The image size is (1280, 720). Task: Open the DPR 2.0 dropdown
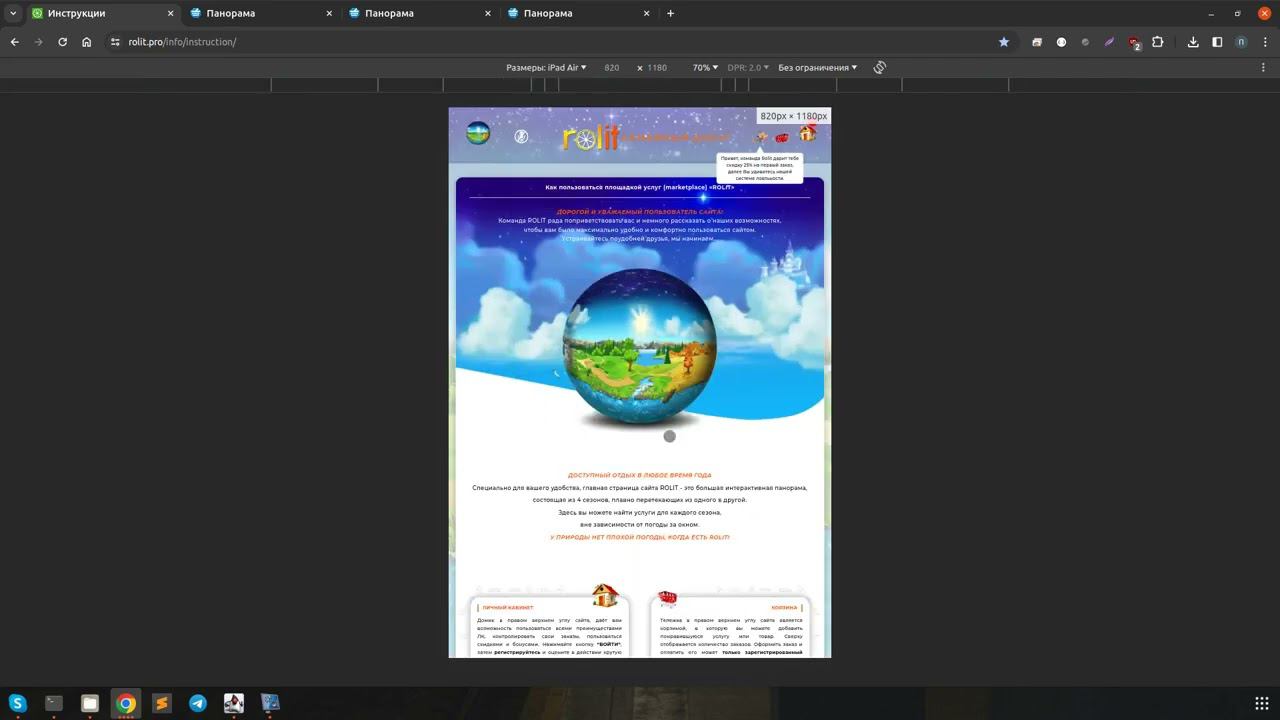pos(748,68)
